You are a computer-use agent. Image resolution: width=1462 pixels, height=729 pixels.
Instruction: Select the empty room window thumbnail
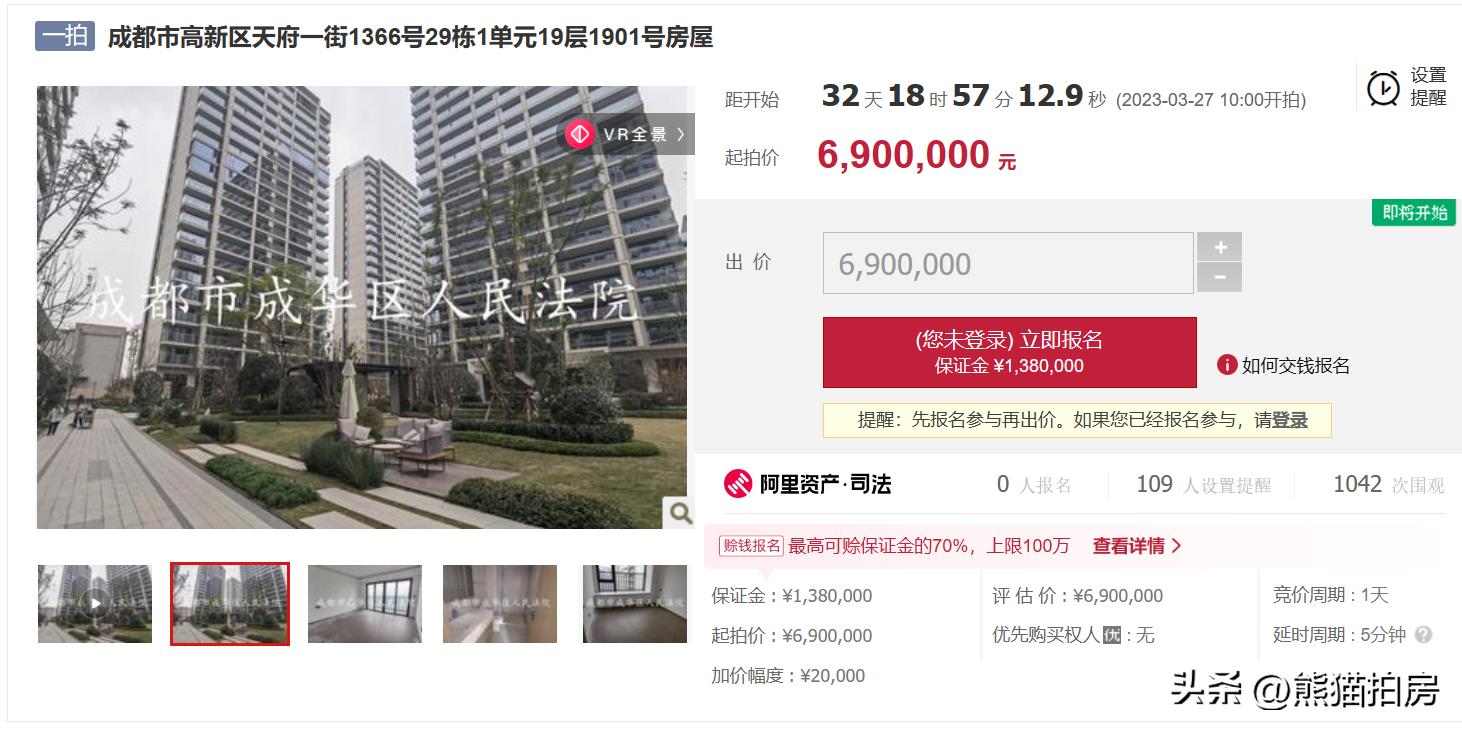(x=365, y=603)
